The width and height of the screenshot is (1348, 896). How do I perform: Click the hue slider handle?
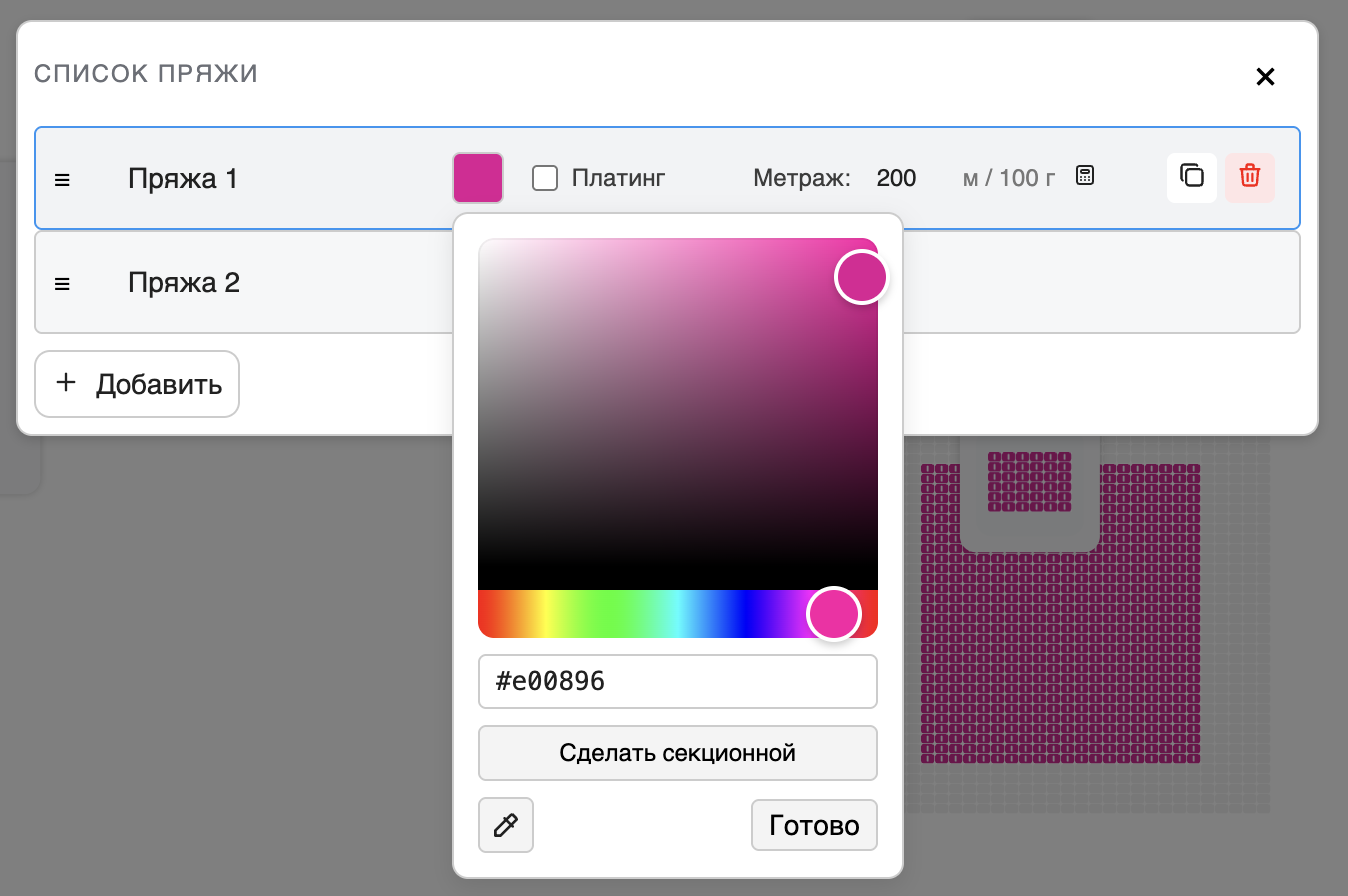tap(834, 613)
